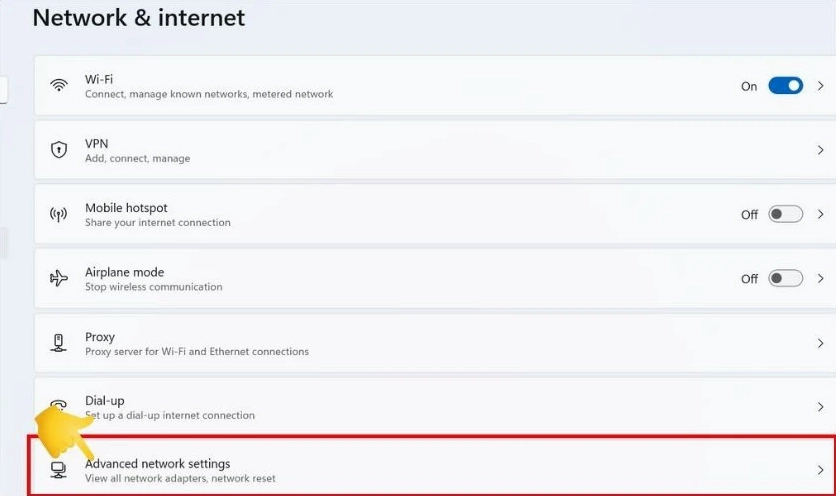Select the Dial-up menu entry
This screenshot has width=836, height=496.
click(105, 400)
